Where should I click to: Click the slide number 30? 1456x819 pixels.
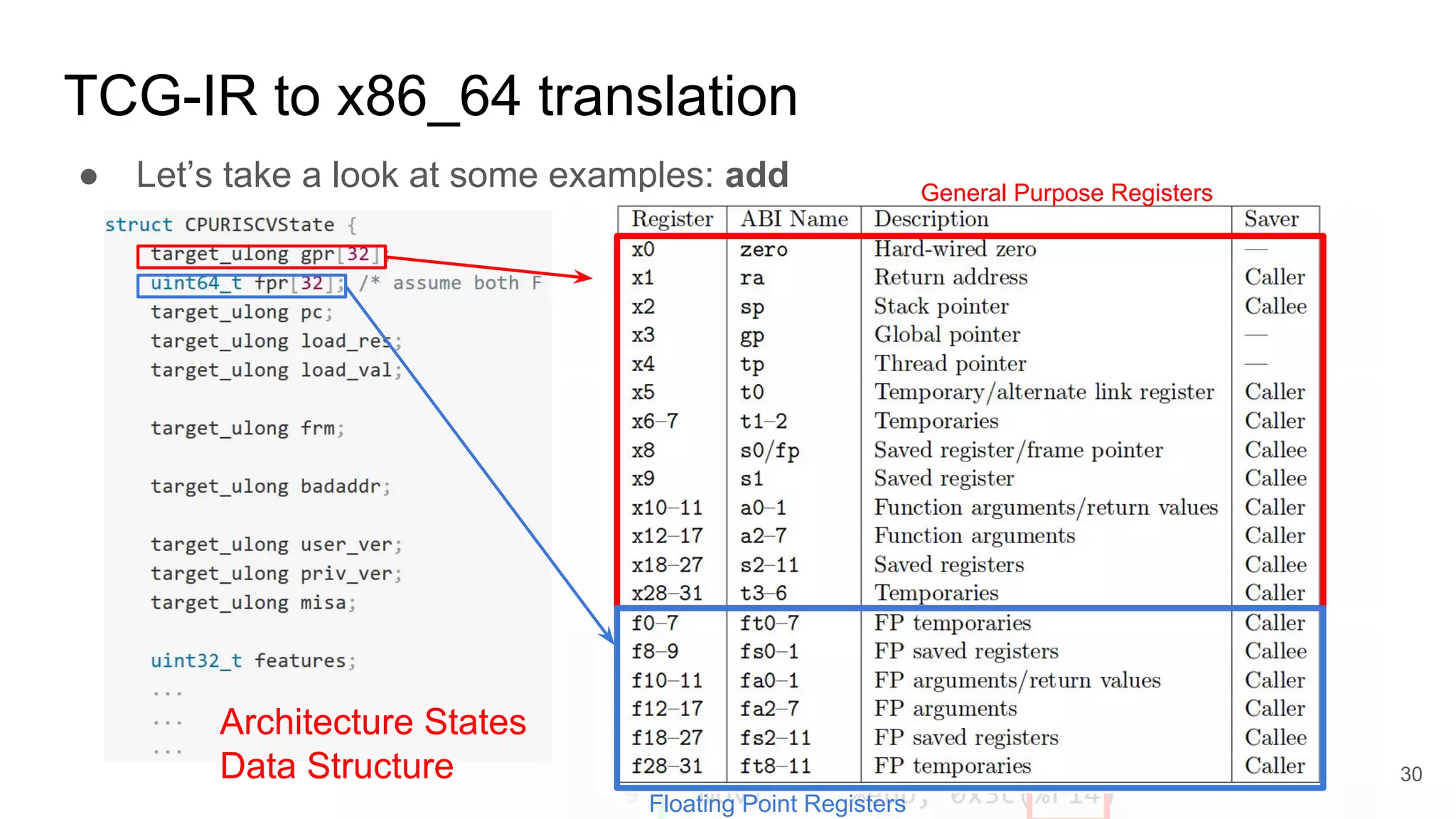click(x=1410, y=774)
